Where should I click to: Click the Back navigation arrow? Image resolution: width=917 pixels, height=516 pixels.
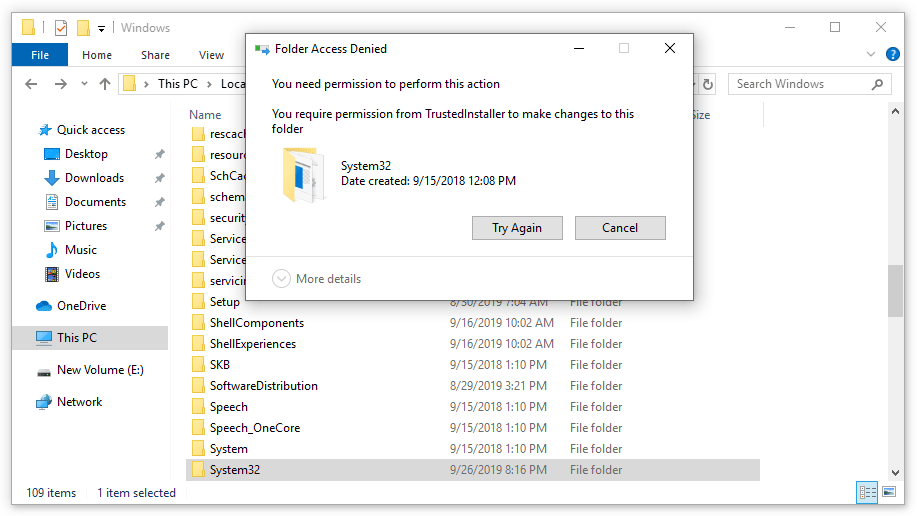(x=34, y=84)
